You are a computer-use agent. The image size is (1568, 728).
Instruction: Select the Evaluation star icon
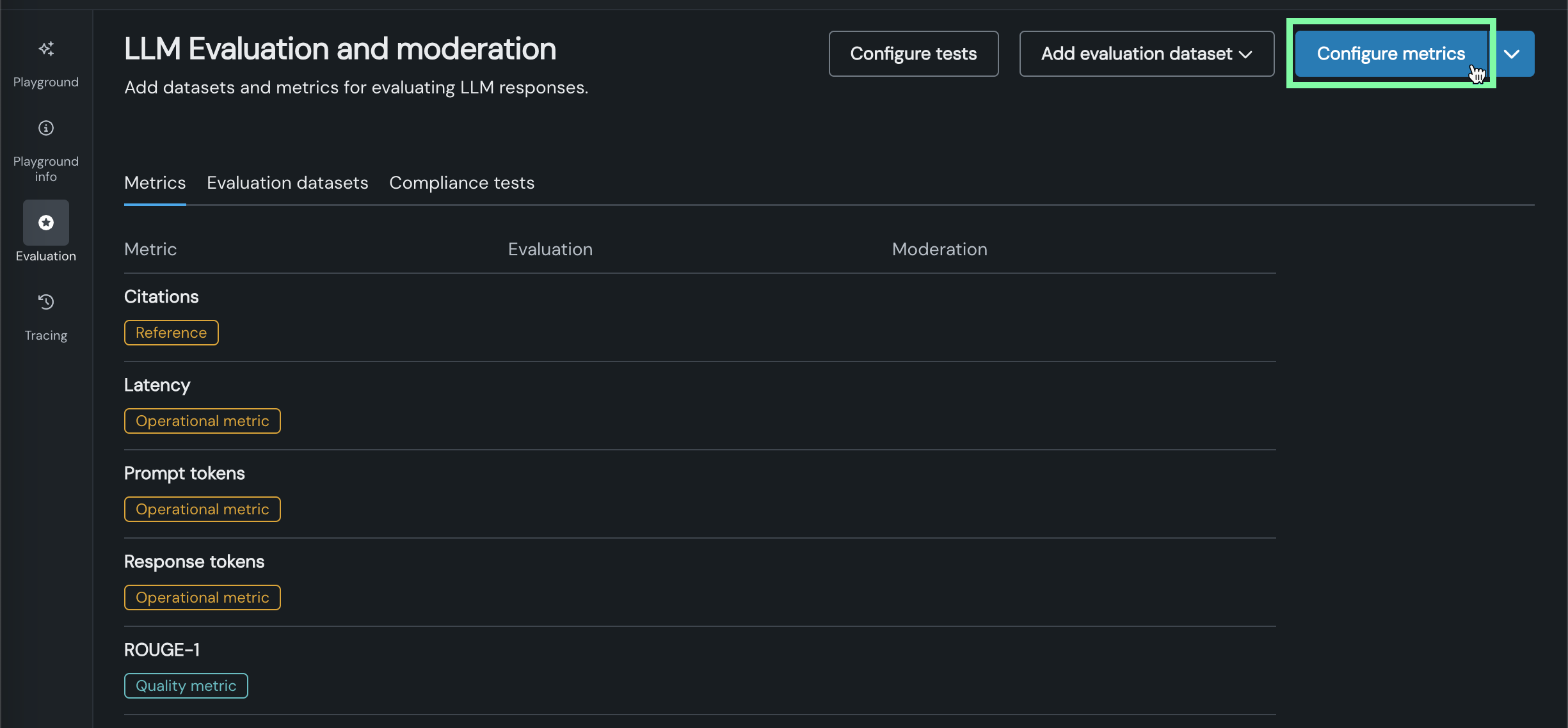click(46, 223)
